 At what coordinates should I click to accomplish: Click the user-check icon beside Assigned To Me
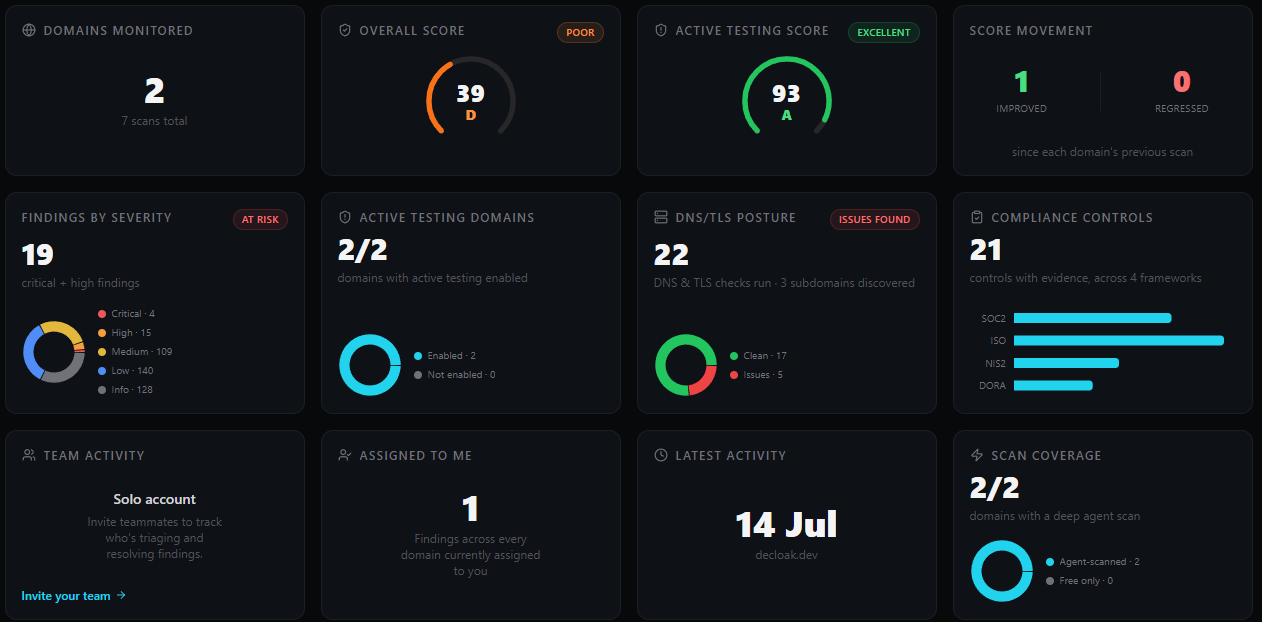click(x=345, y=455)
